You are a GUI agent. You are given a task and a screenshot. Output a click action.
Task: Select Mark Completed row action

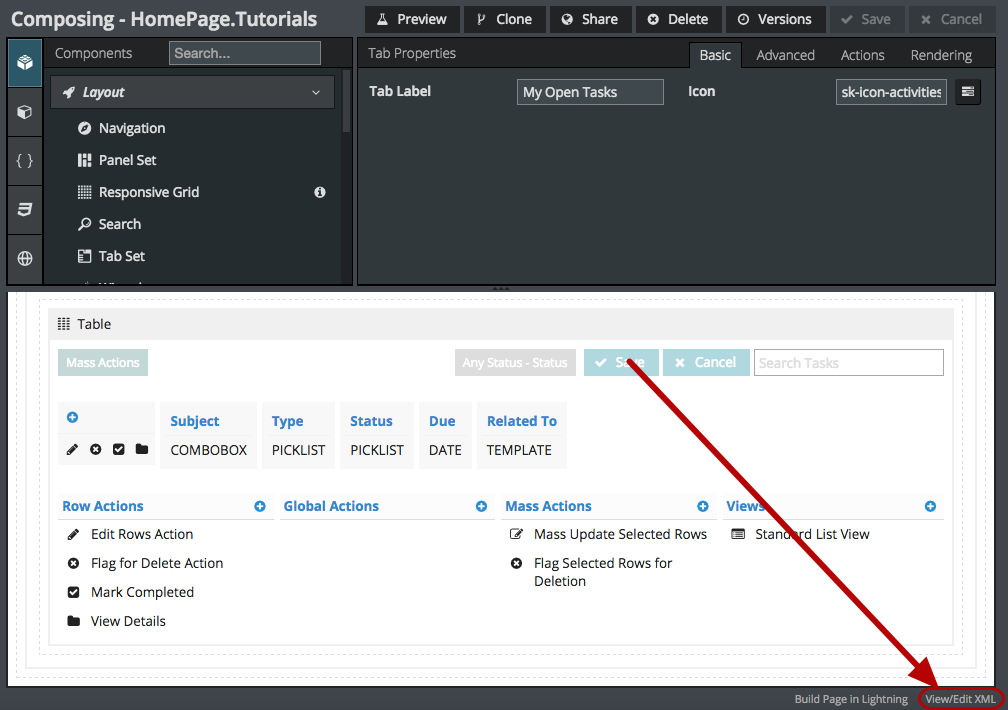click(x=142, y=592)
